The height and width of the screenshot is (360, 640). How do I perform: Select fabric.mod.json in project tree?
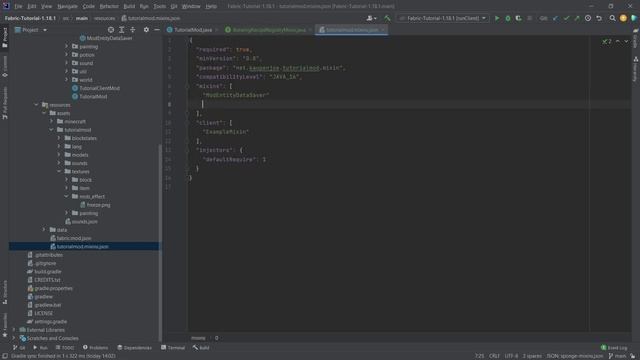(x=74, y=238)
